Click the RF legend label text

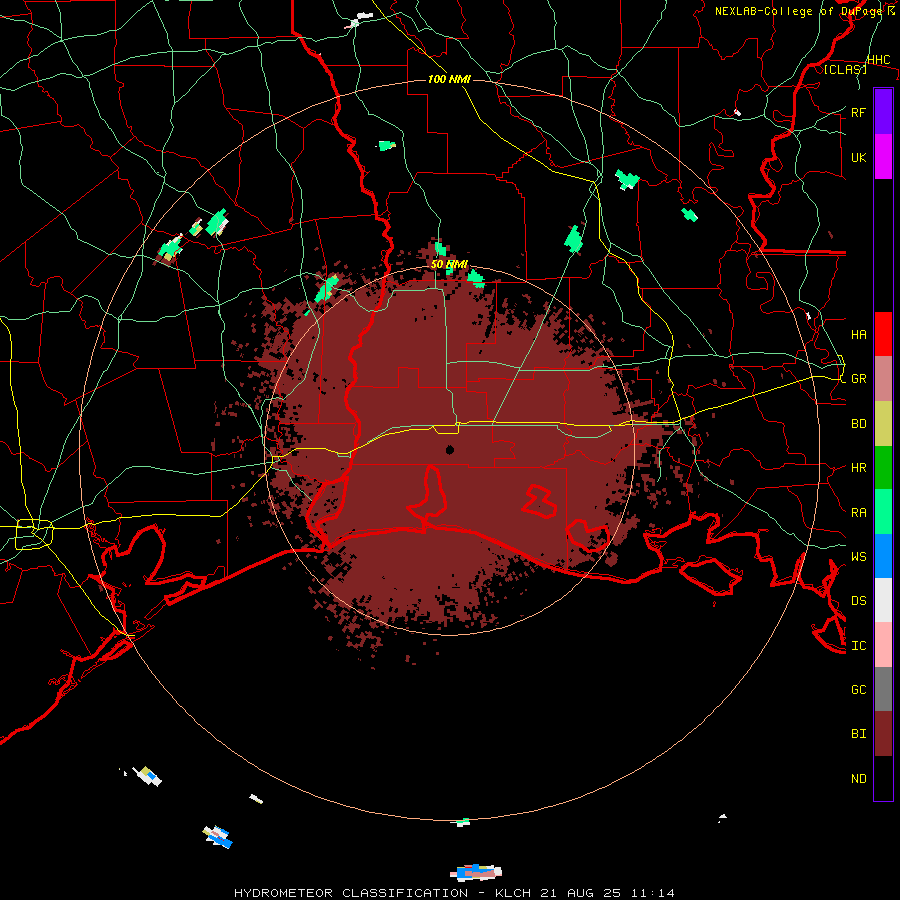[x=858, y=112]
